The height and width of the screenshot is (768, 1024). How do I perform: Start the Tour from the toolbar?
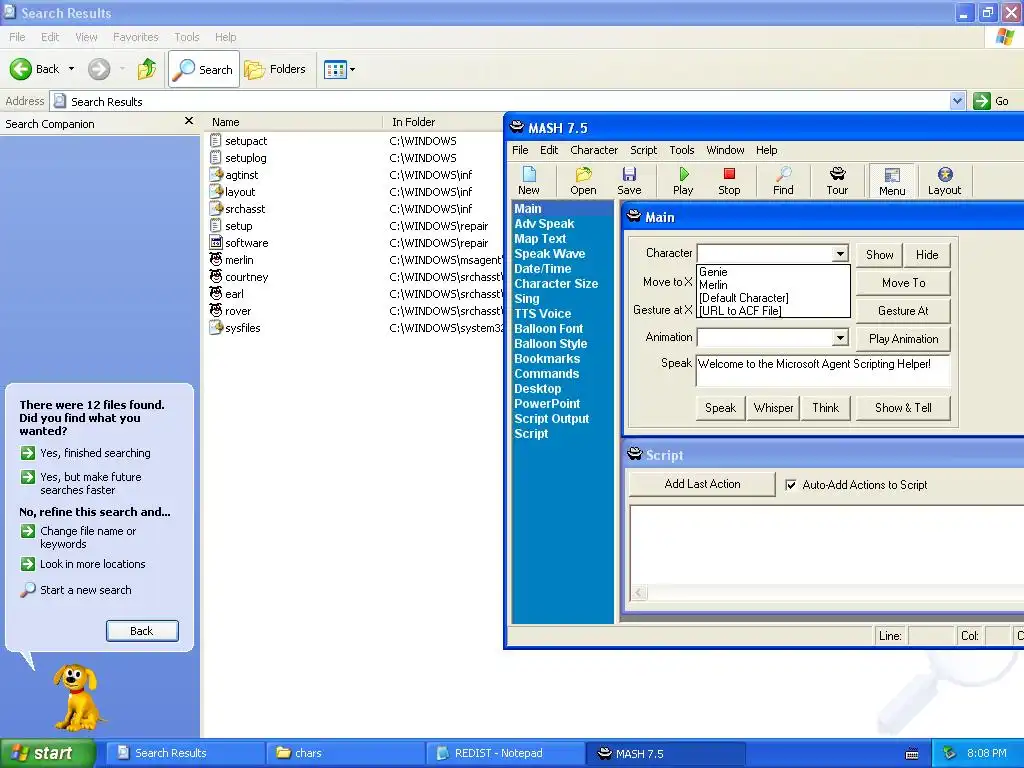pos(837,180)
